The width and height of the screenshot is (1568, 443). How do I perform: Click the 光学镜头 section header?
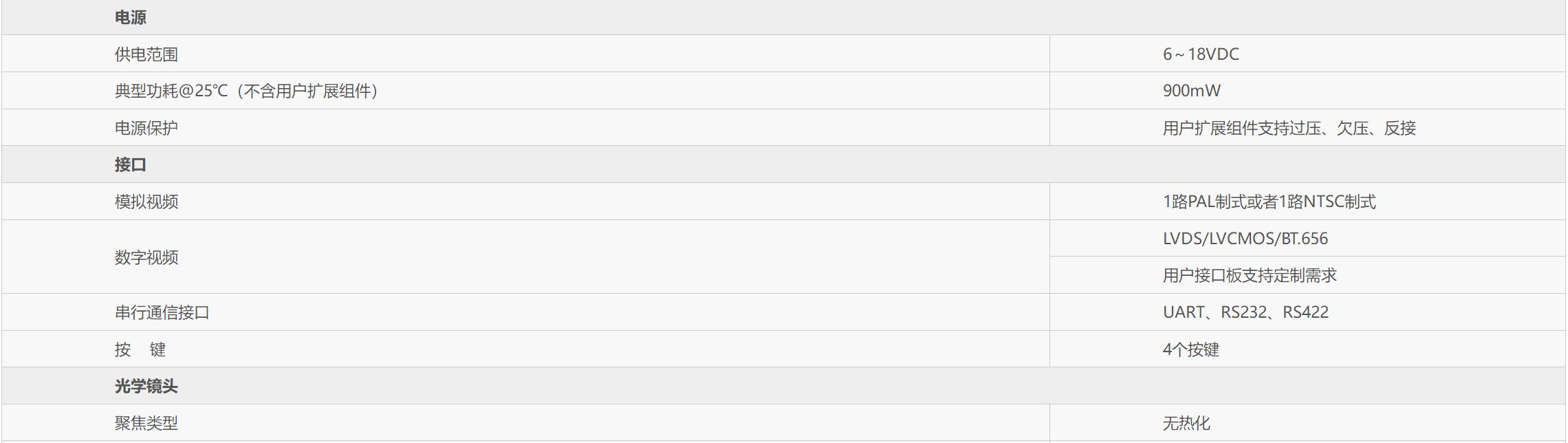coord(146,387)
